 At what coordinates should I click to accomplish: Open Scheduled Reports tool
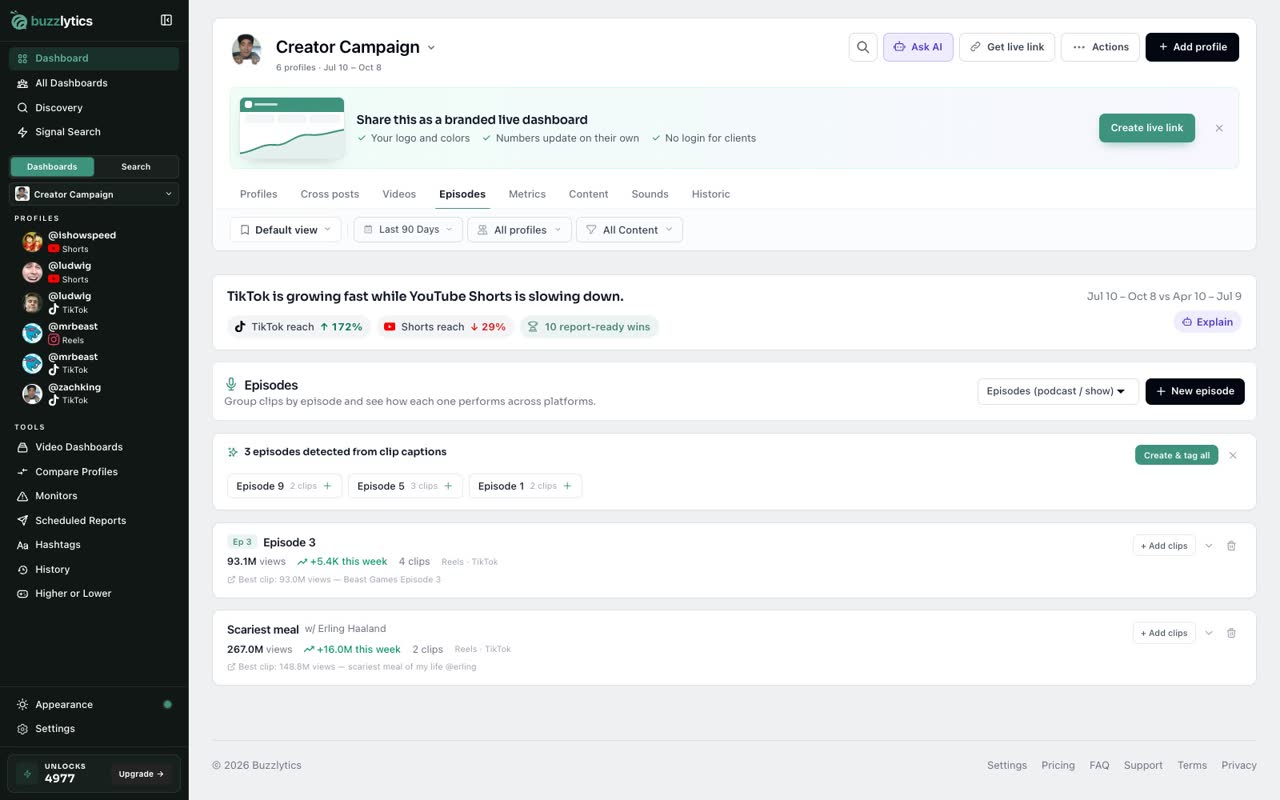point(94,521)
